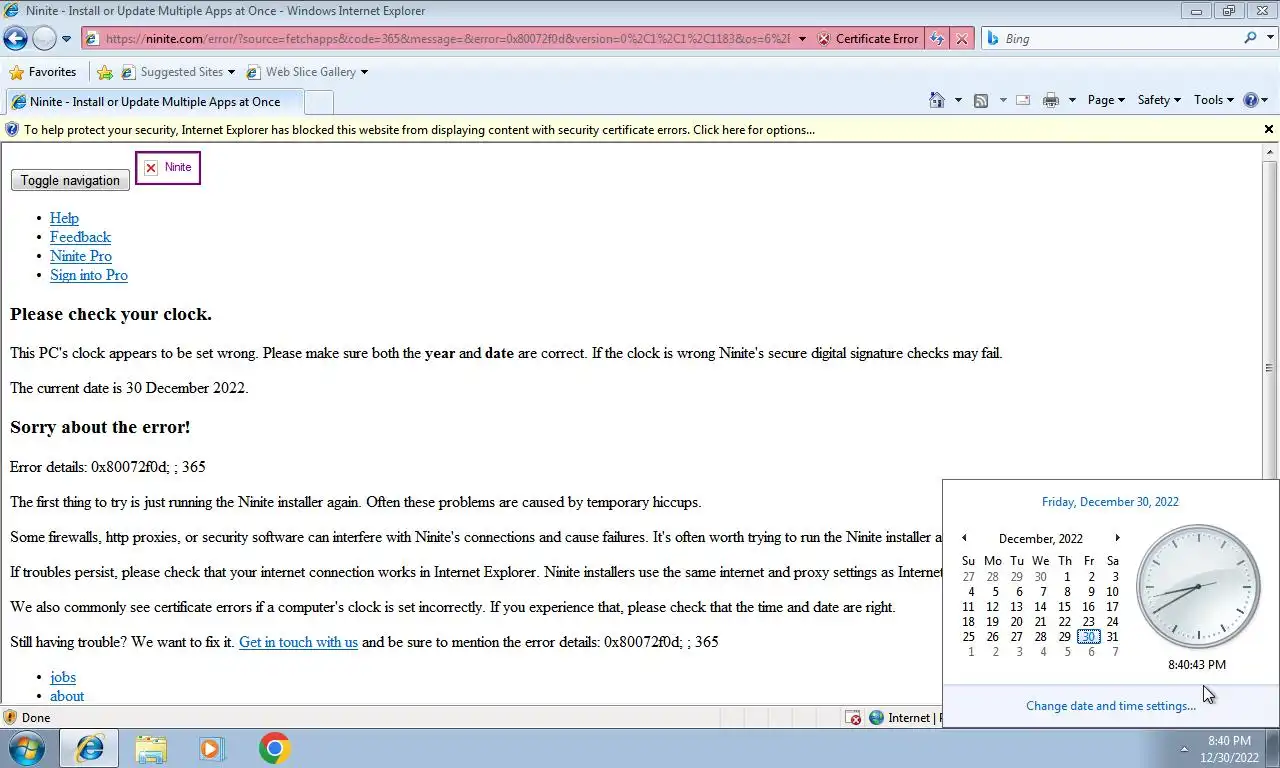Image resolution: width=1280 pixels, height=768 pixels.
Task: Click the Read Mail icon
Action: 1023,100
